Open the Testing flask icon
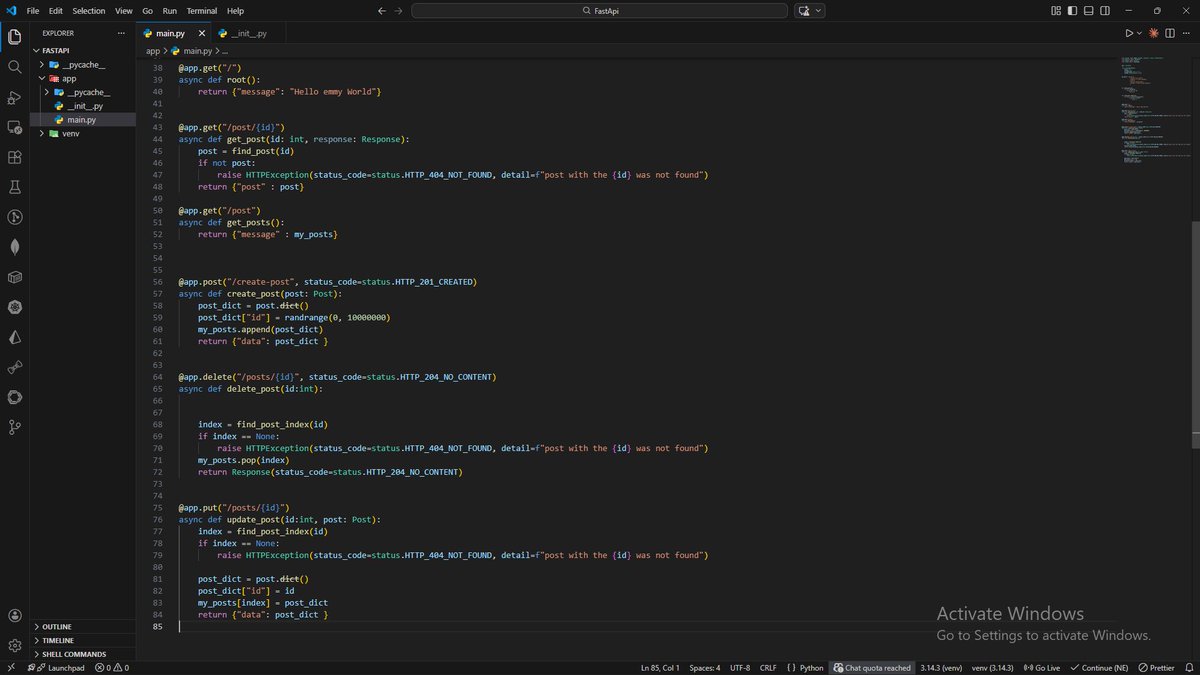This screenshot has height=675, width=1200. coord(14,187)
